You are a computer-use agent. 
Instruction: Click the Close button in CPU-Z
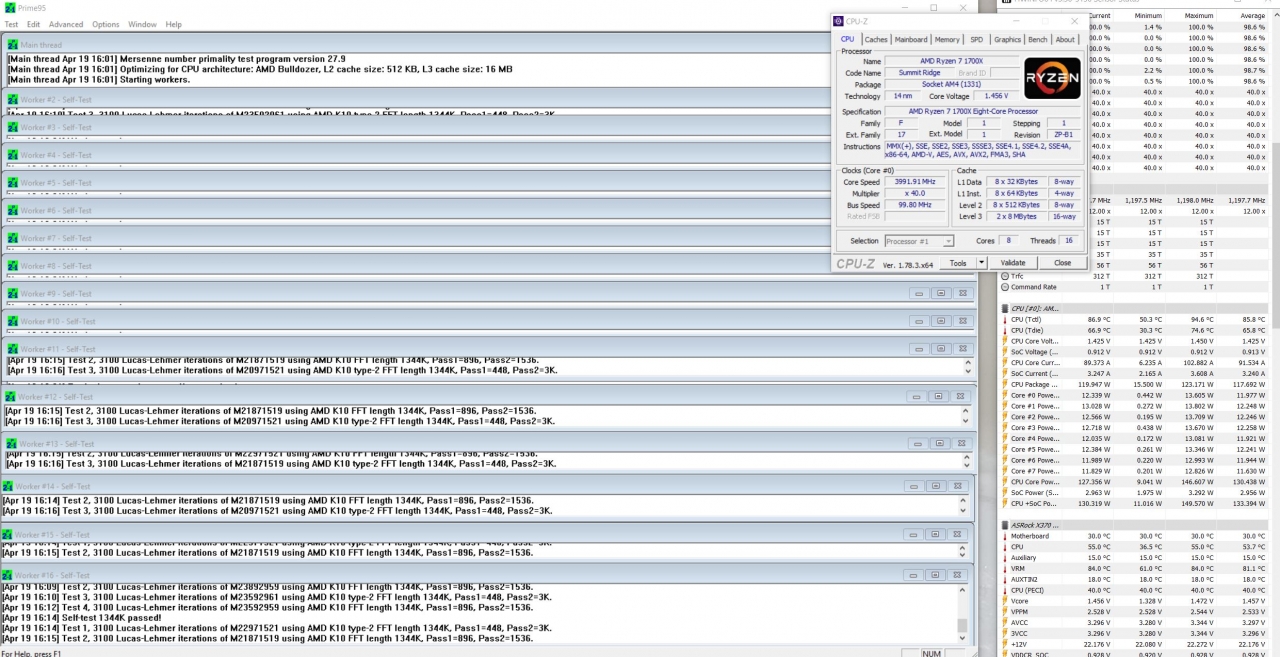[x=1062, y=263]
